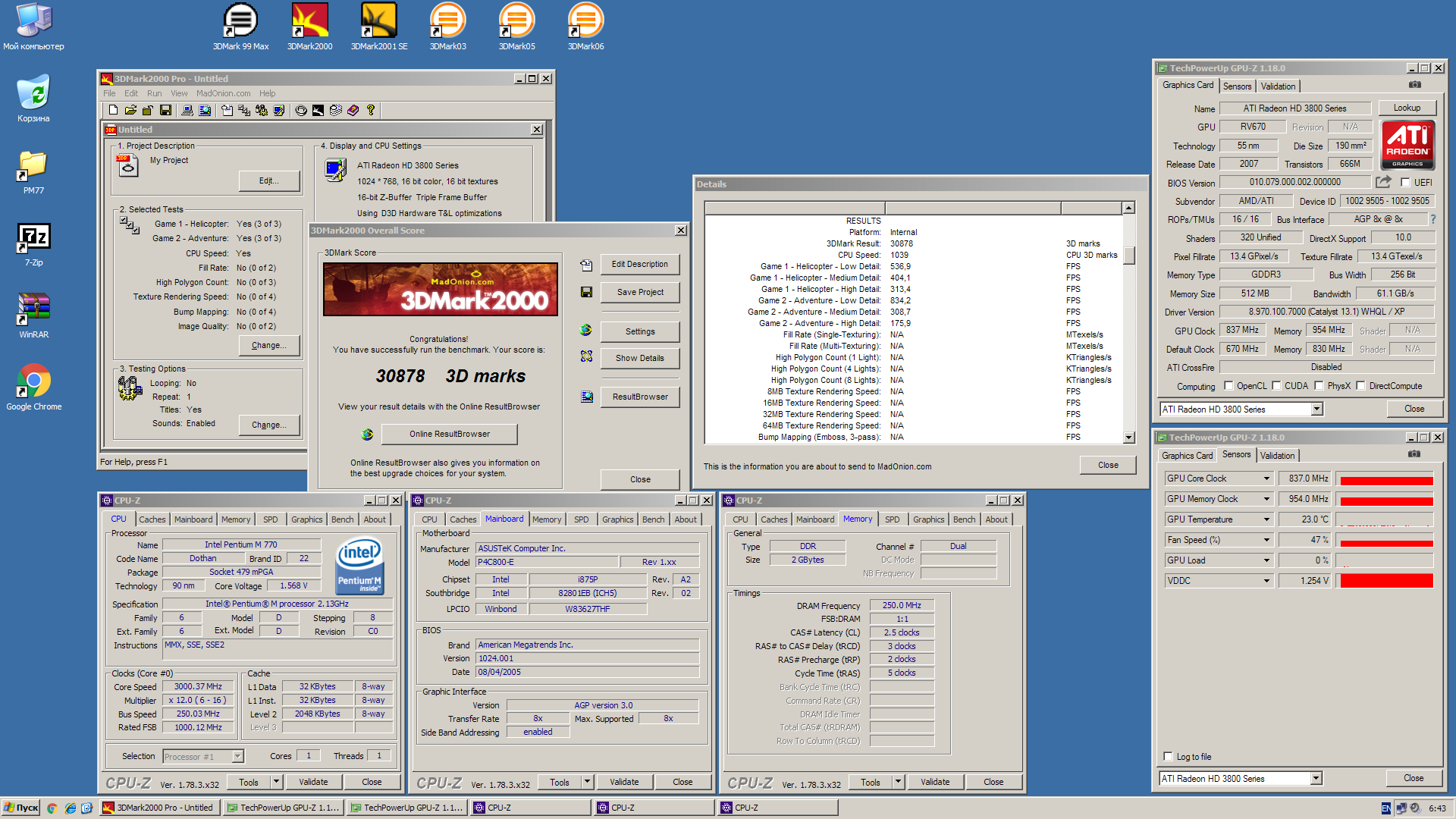The width and height of the screenshot is (1456, 819).
Task: Click the blue question mark beside Bus Interface
Action: coord(1432,219)
